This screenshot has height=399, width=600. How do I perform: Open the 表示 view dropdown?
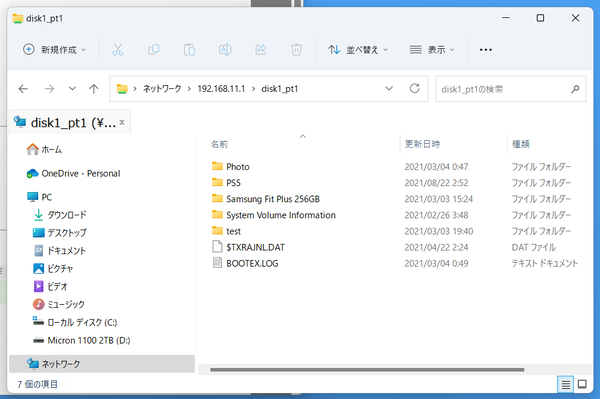[432, 50]
